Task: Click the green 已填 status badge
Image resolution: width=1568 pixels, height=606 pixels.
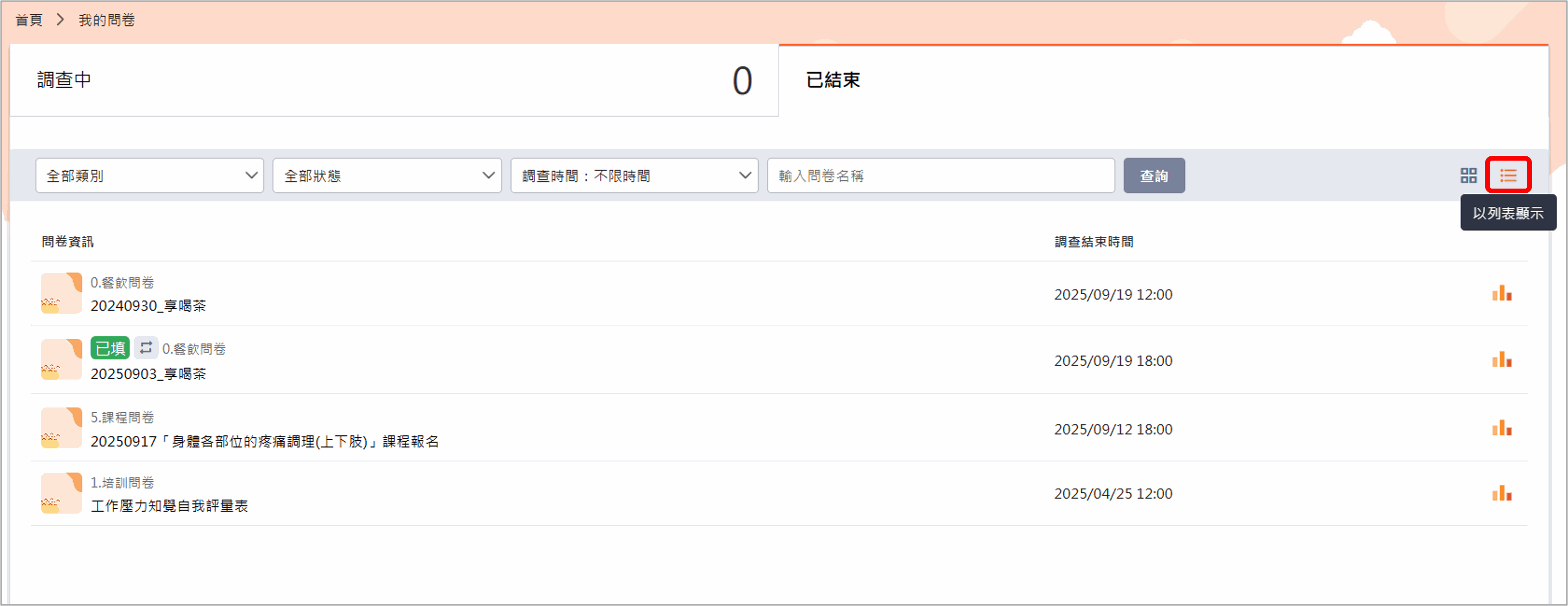Action: [x=110, y=348]
